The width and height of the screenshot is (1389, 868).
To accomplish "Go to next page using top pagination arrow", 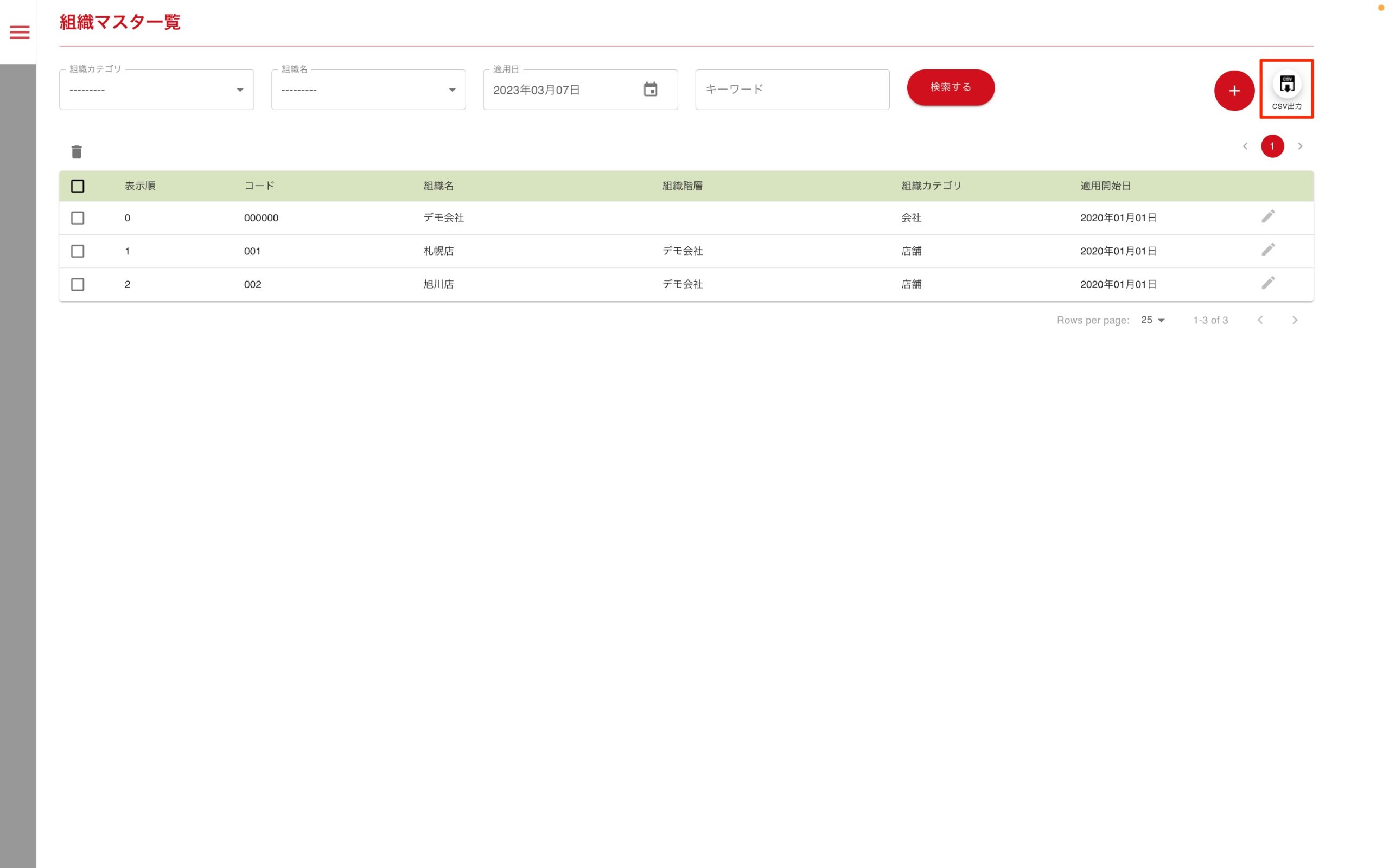I will (1299, 146).
